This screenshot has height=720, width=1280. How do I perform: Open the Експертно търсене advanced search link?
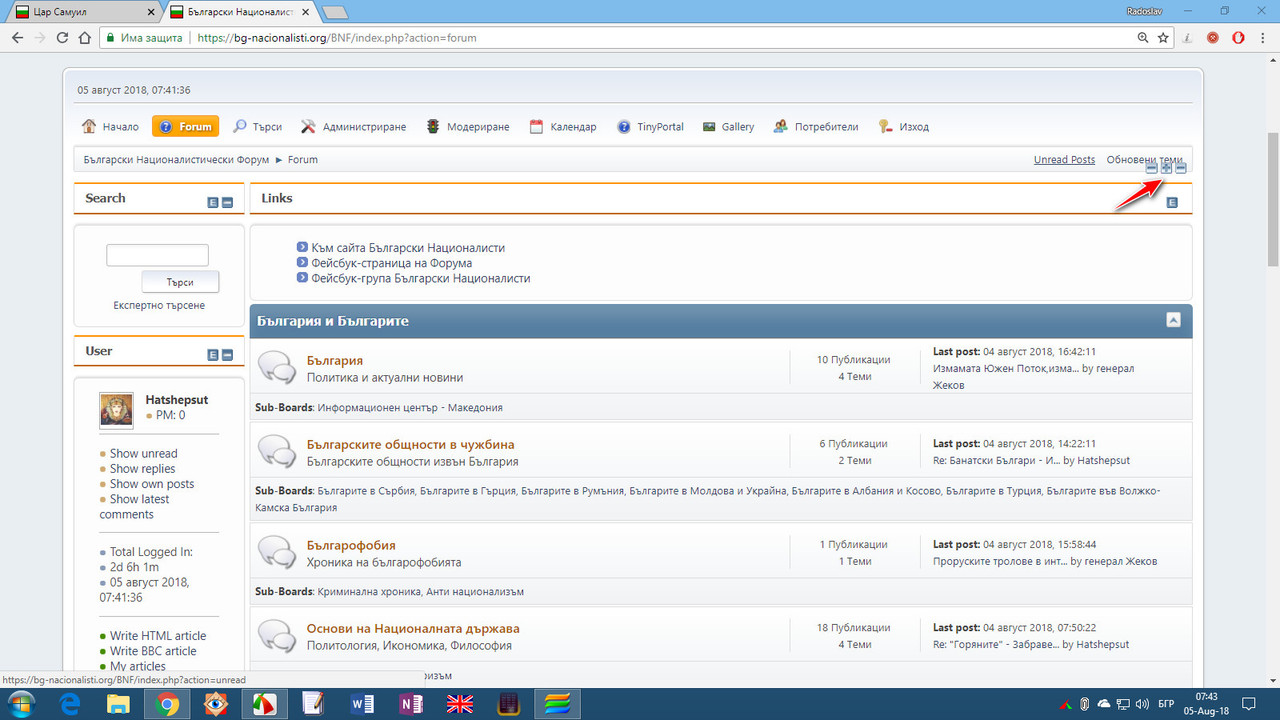coord(159,305)
